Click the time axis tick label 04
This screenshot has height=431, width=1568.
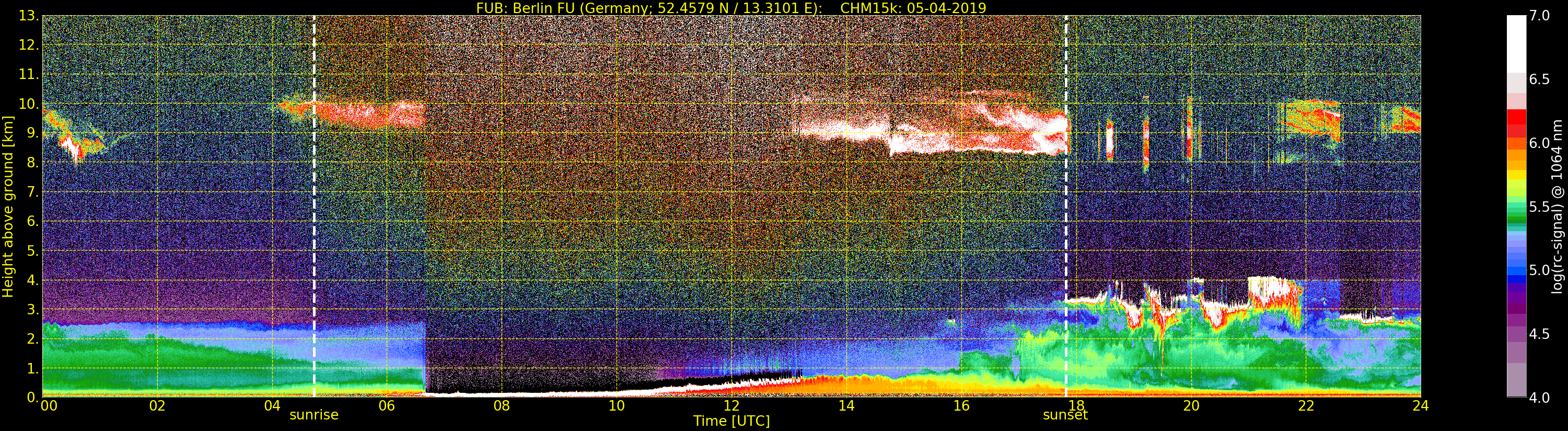point(272,406)
